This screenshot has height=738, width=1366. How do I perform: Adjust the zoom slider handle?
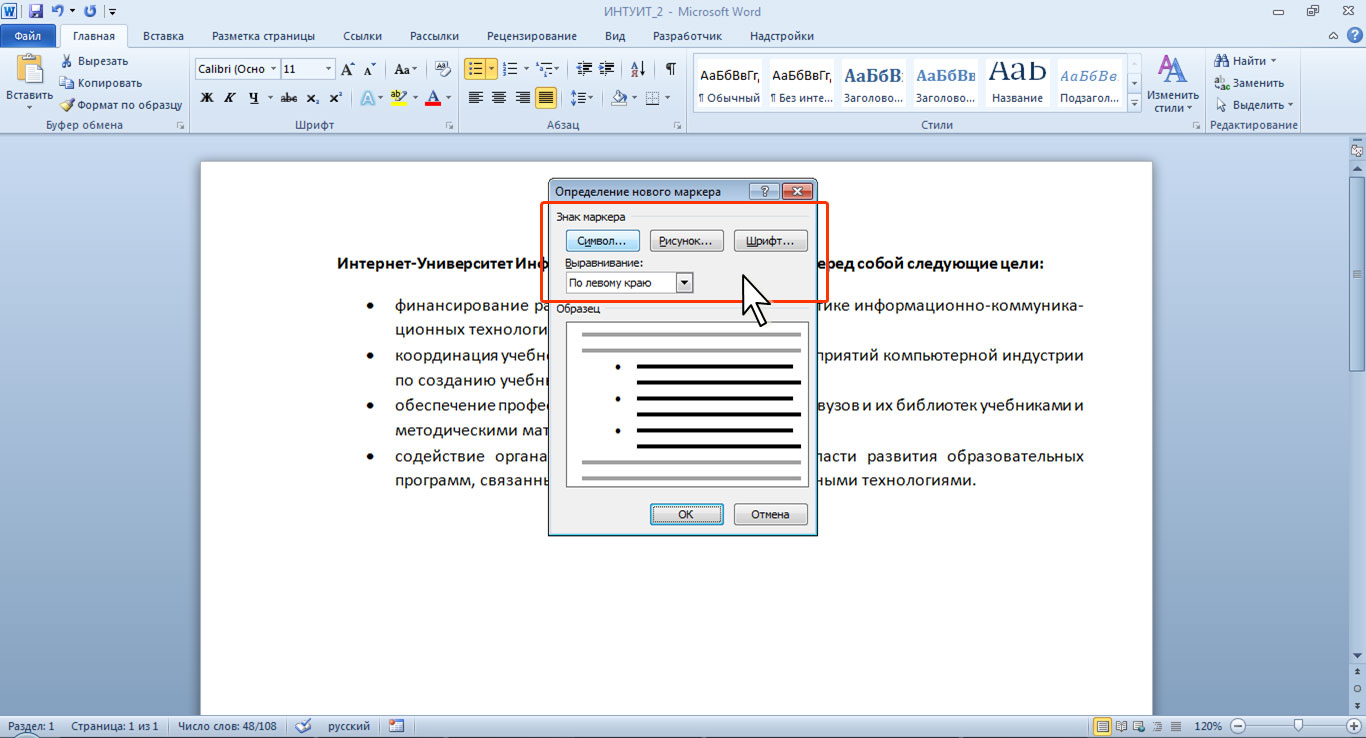1298,725
